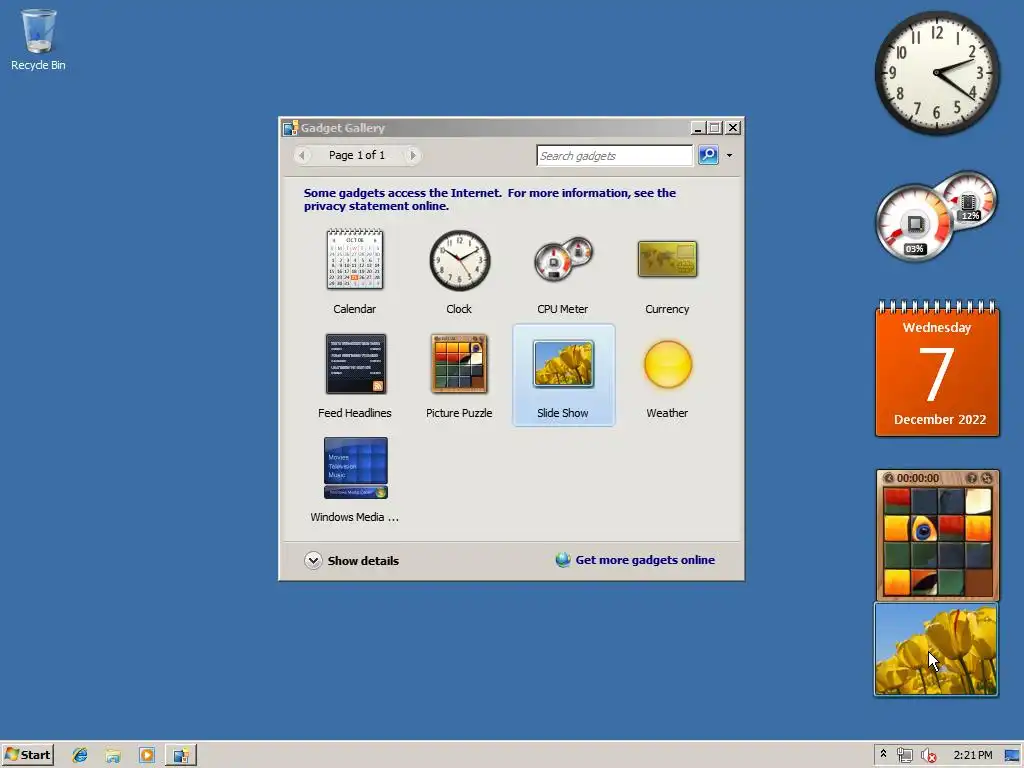Close the Gadget Gallery window

click(733, 128)
